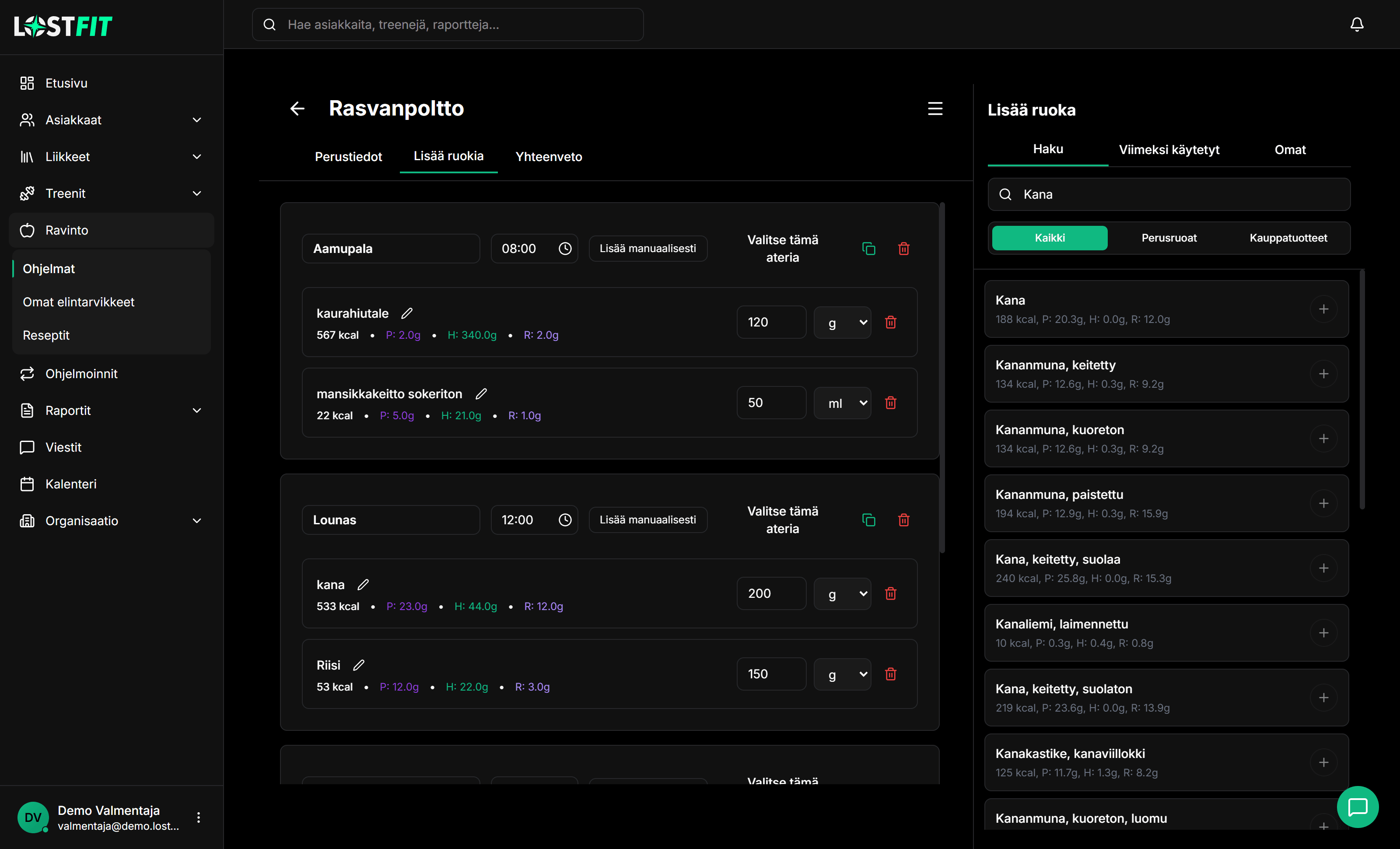
Task: Click Lisää manuaalisesti for Aamupala
Action: pyautogui.click(x=648, y=248)
